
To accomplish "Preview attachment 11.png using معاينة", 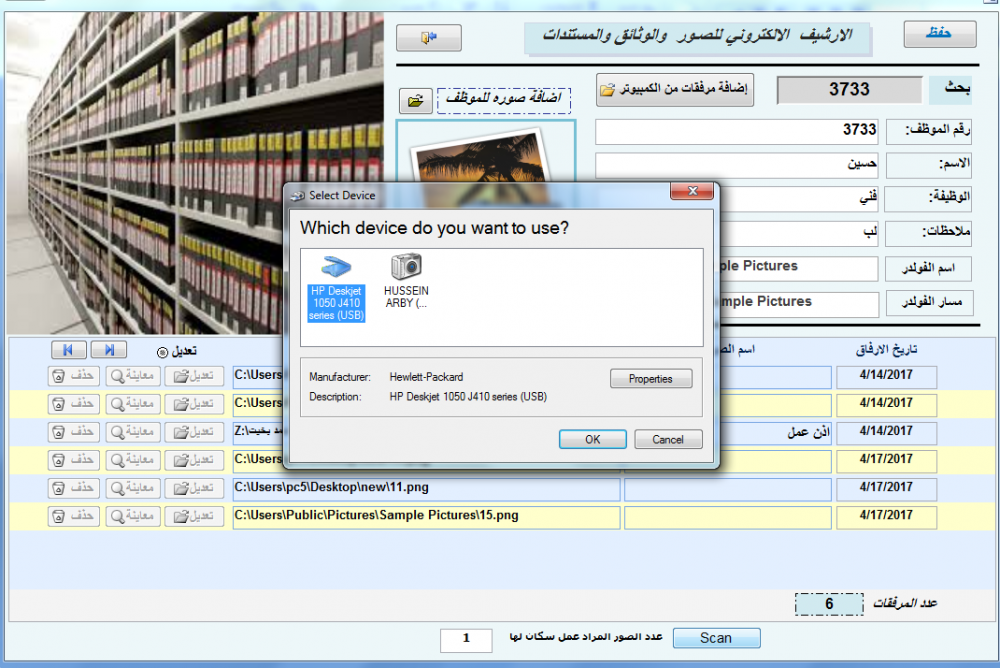I will (133, 488).
